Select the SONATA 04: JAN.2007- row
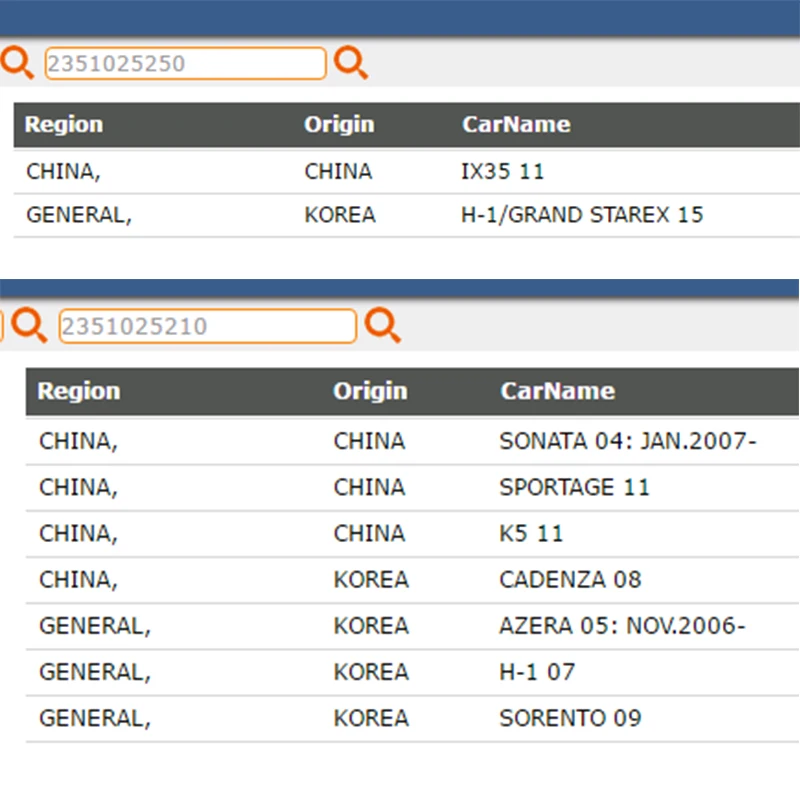Viewport: 800px width, 800px height. [412, 441]
